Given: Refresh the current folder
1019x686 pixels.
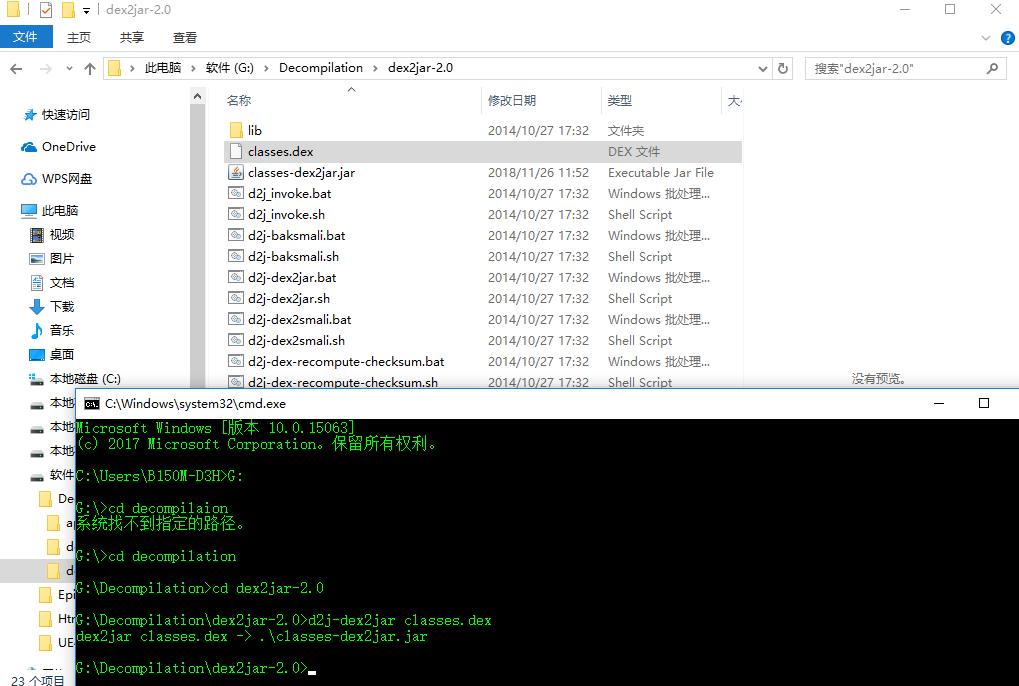Looking at the screenshot, I should click(x=783, y=68).
